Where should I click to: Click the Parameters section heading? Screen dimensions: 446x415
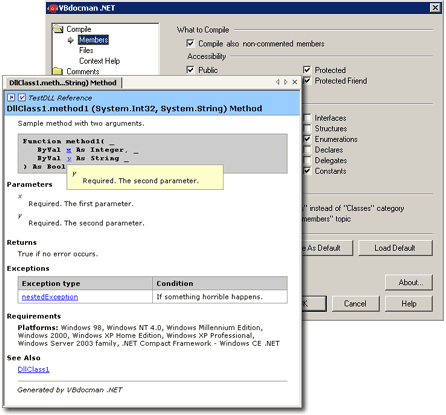[30, 184]
